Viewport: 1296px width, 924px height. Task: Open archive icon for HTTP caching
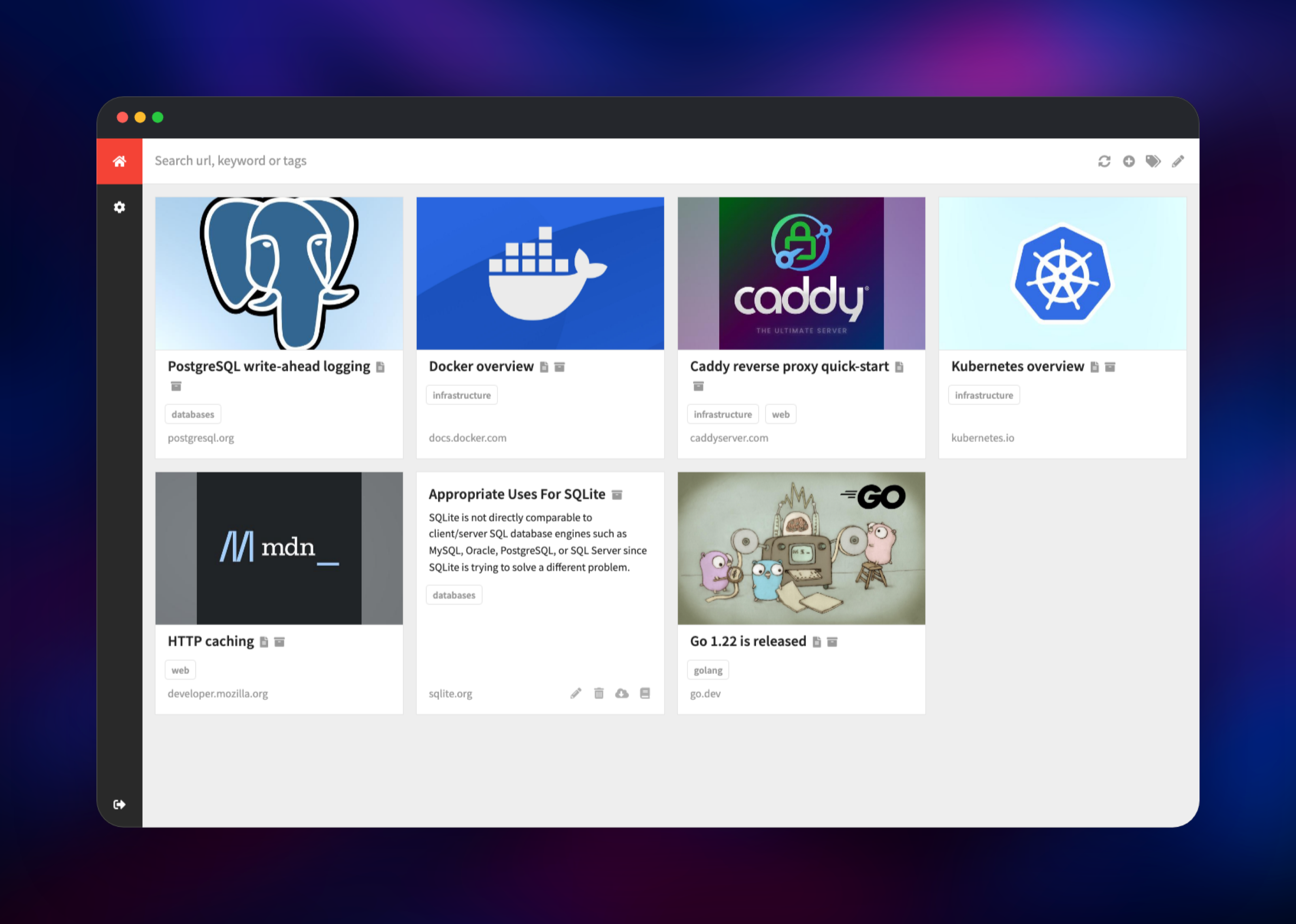(279, 642)
